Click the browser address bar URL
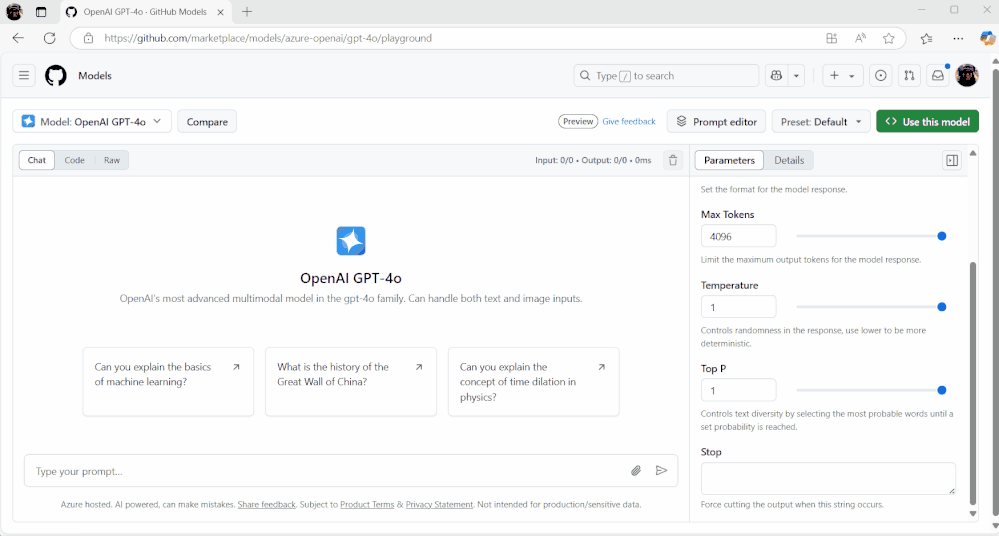 (268, 38)
